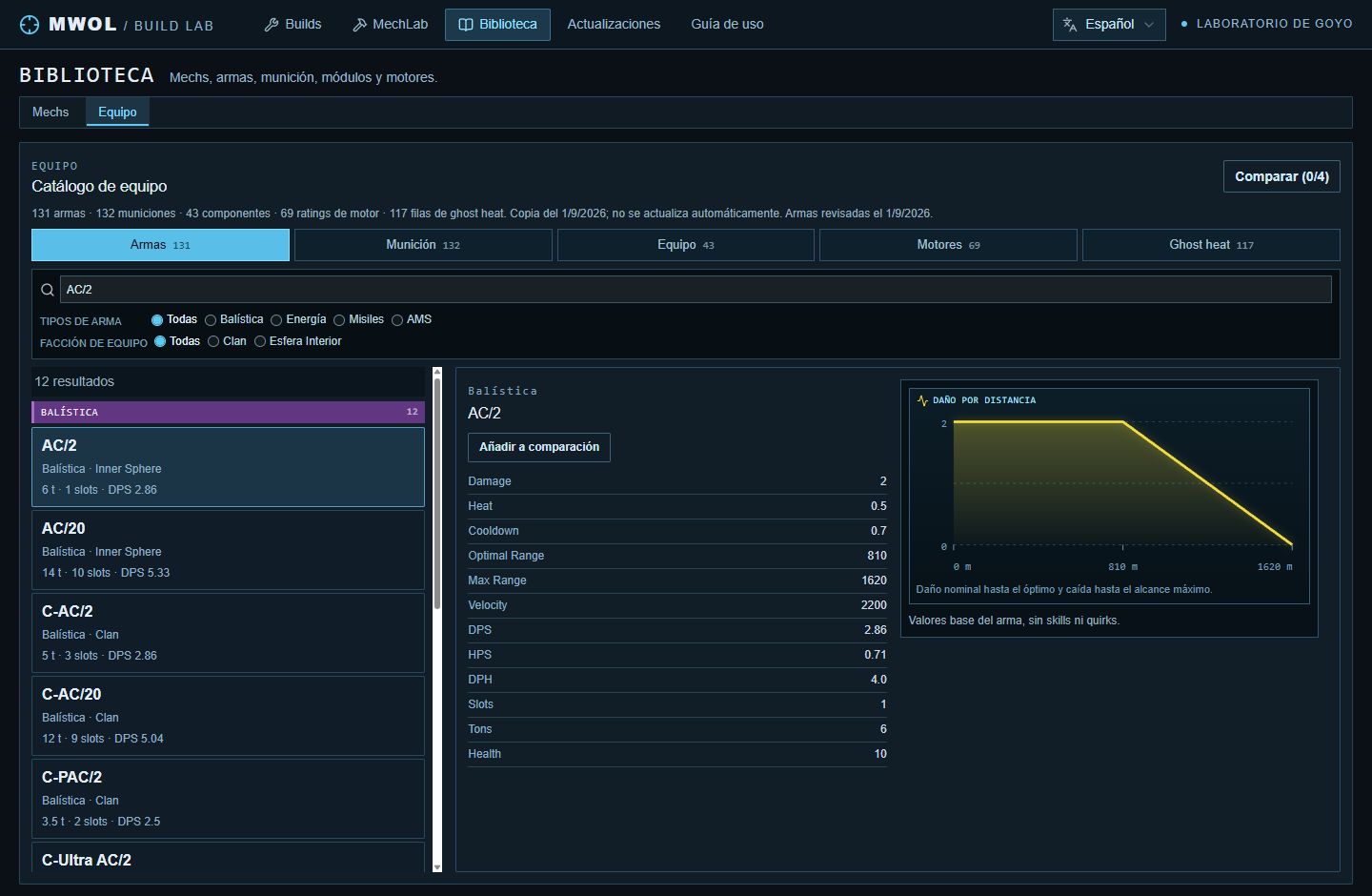Viewport: 1372px width, 896px height.
Task: Go to the MechLab page
Action: tap(391, 25)
